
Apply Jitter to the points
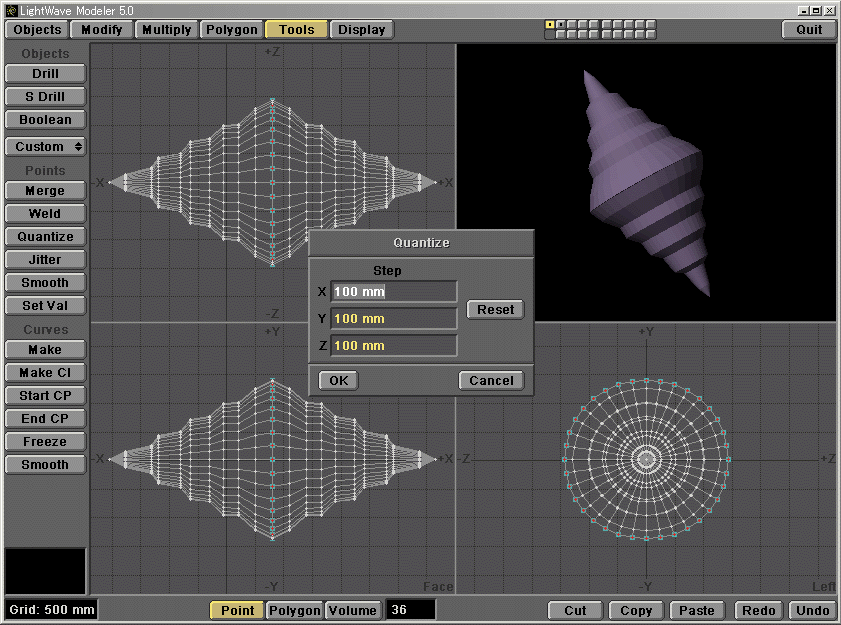coord(44,259)
